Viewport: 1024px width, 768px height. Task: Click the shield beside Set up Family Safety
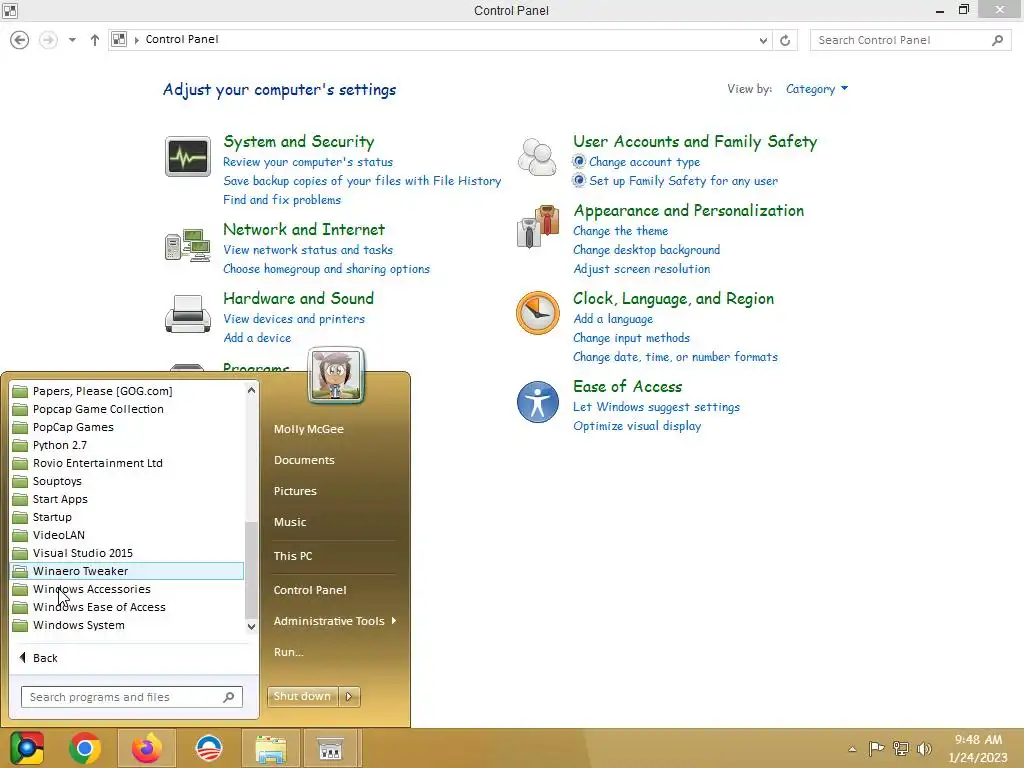579,180
